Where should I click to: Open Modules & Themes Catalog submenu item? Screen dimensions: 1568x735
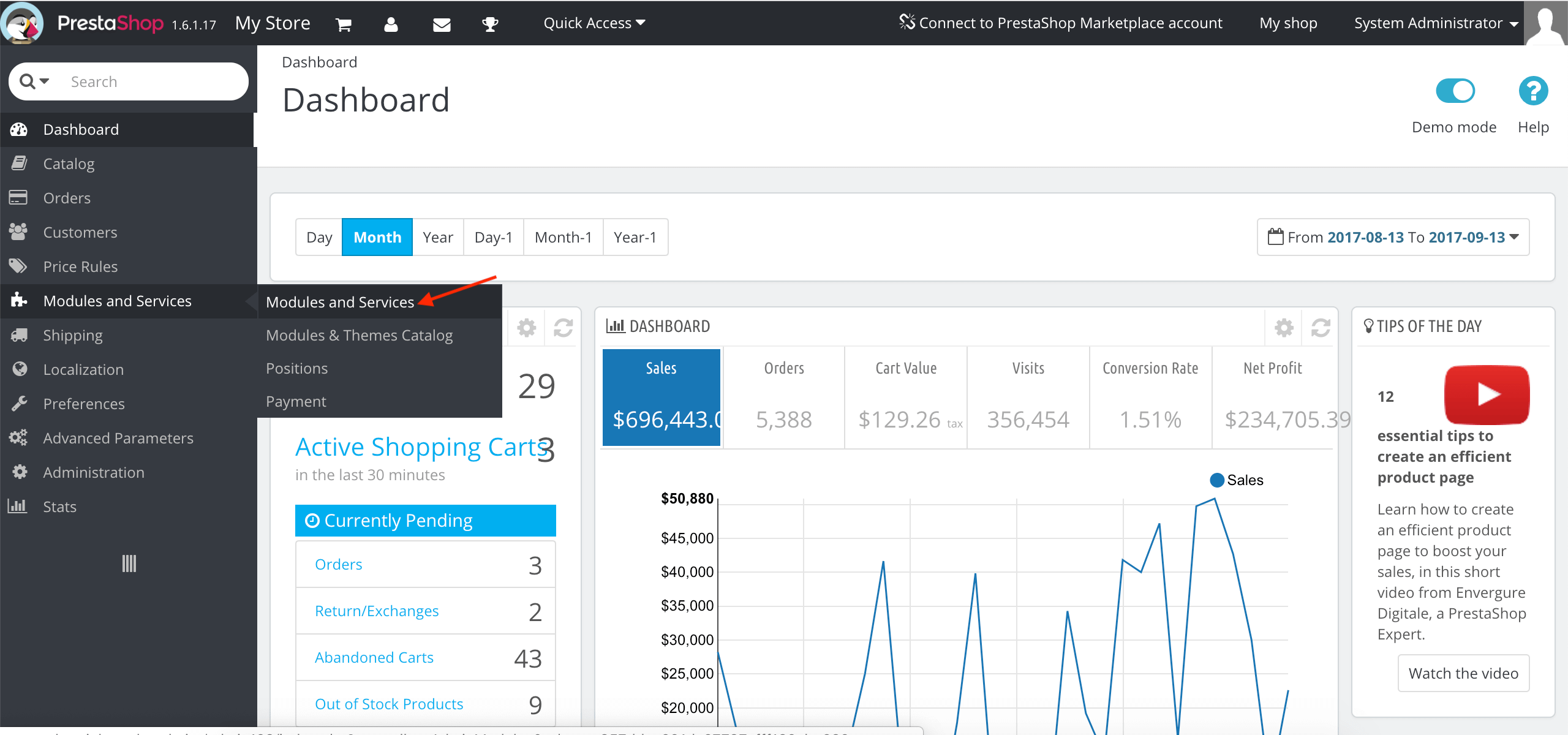[359, 335]
